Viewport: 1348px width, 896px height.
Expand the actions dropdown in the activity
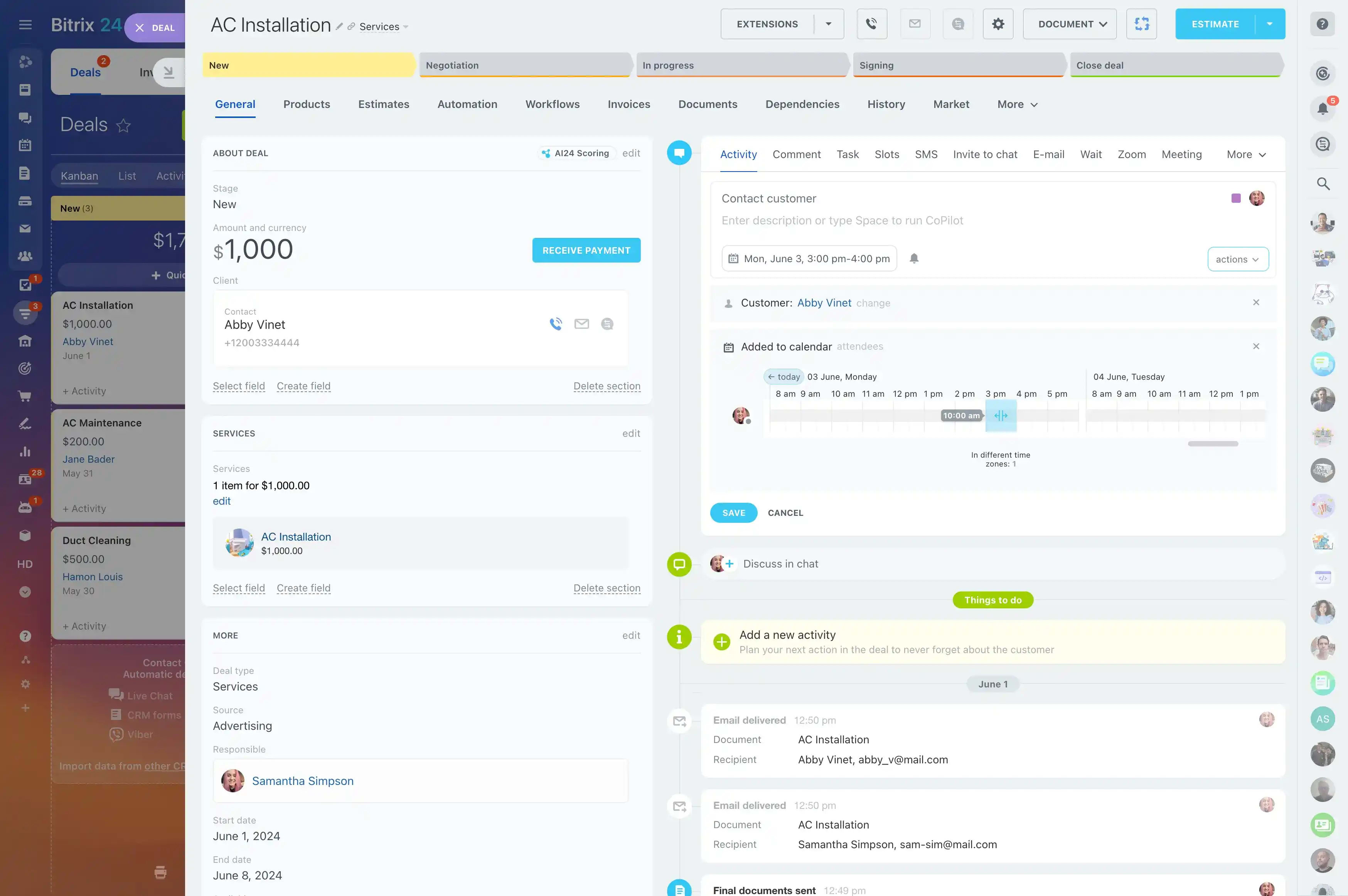[x=1238, y=259]
